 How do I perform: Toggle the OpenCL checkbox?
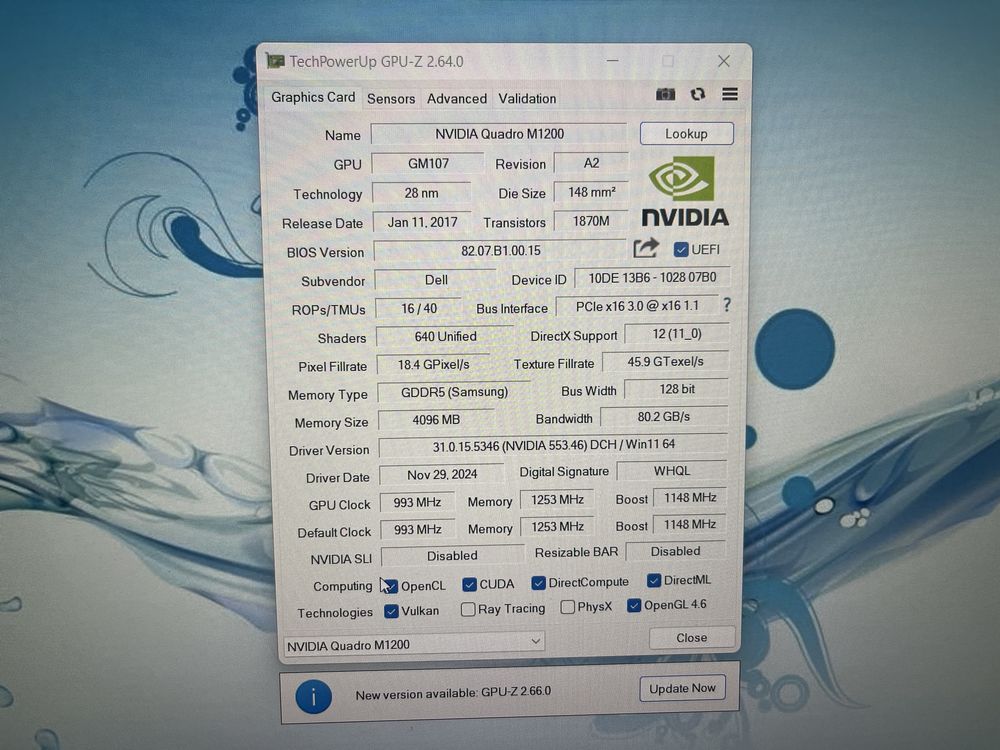click(391, 586)
